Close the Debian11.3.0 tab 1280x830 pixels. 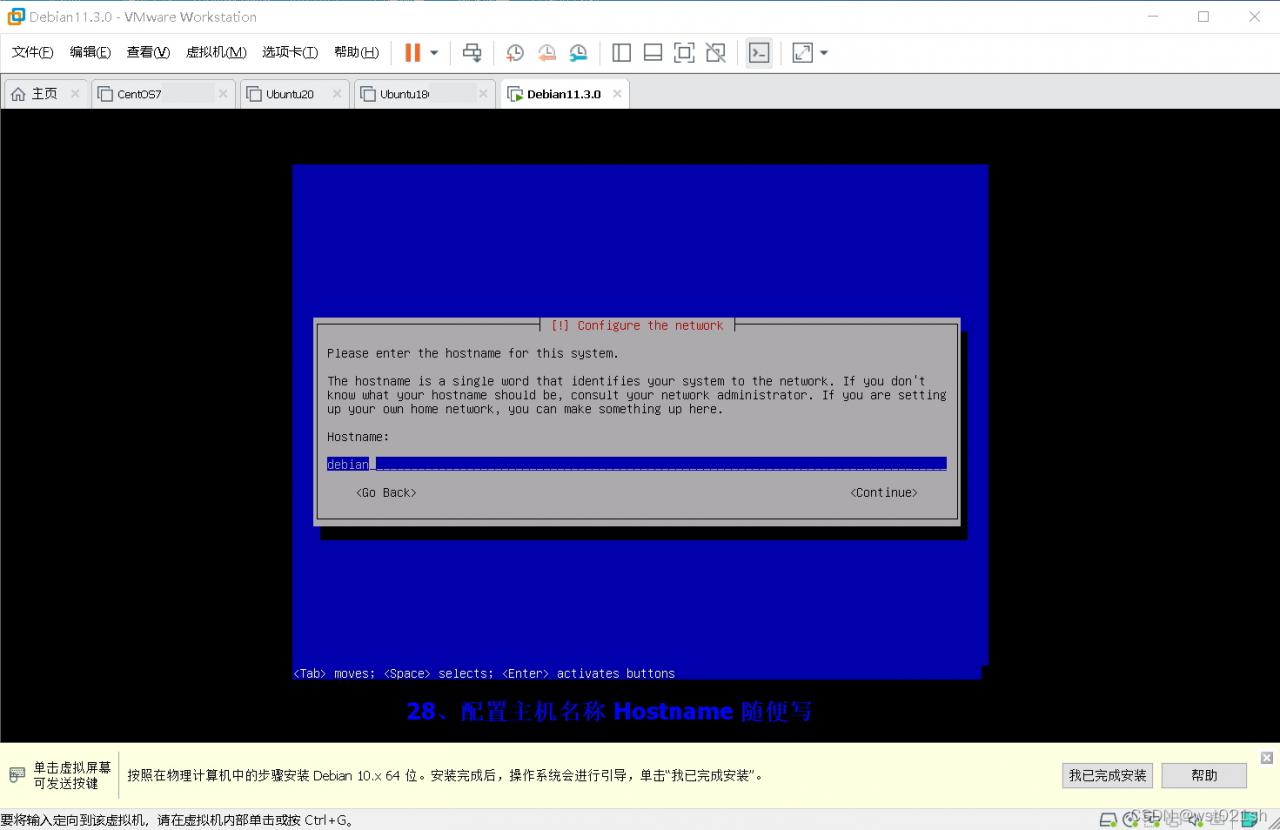click(x=617, y=94)
